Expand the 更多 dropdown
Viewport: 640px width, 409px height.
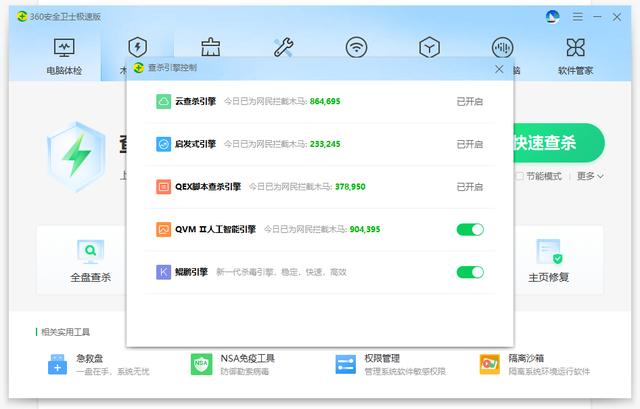(590, 176)
